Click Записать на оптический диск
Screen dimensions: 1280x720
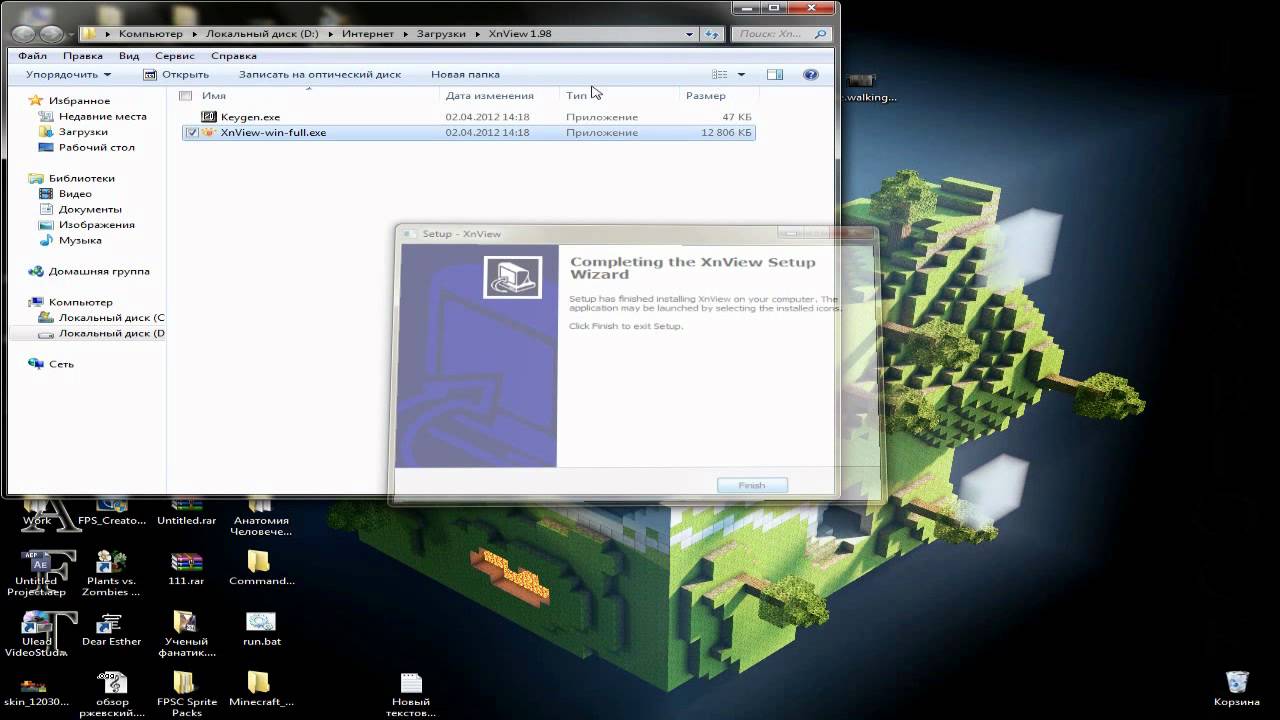[320, 74]
